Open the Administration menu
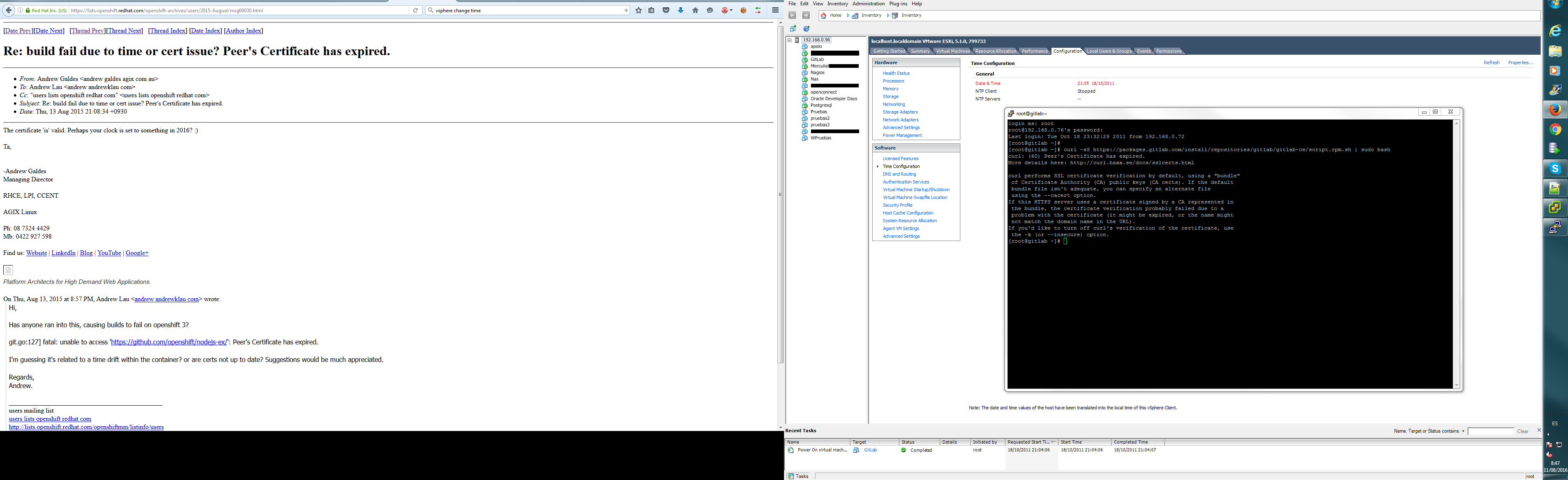The height and width of the screenshot is (480, 1568). [869, 4]
